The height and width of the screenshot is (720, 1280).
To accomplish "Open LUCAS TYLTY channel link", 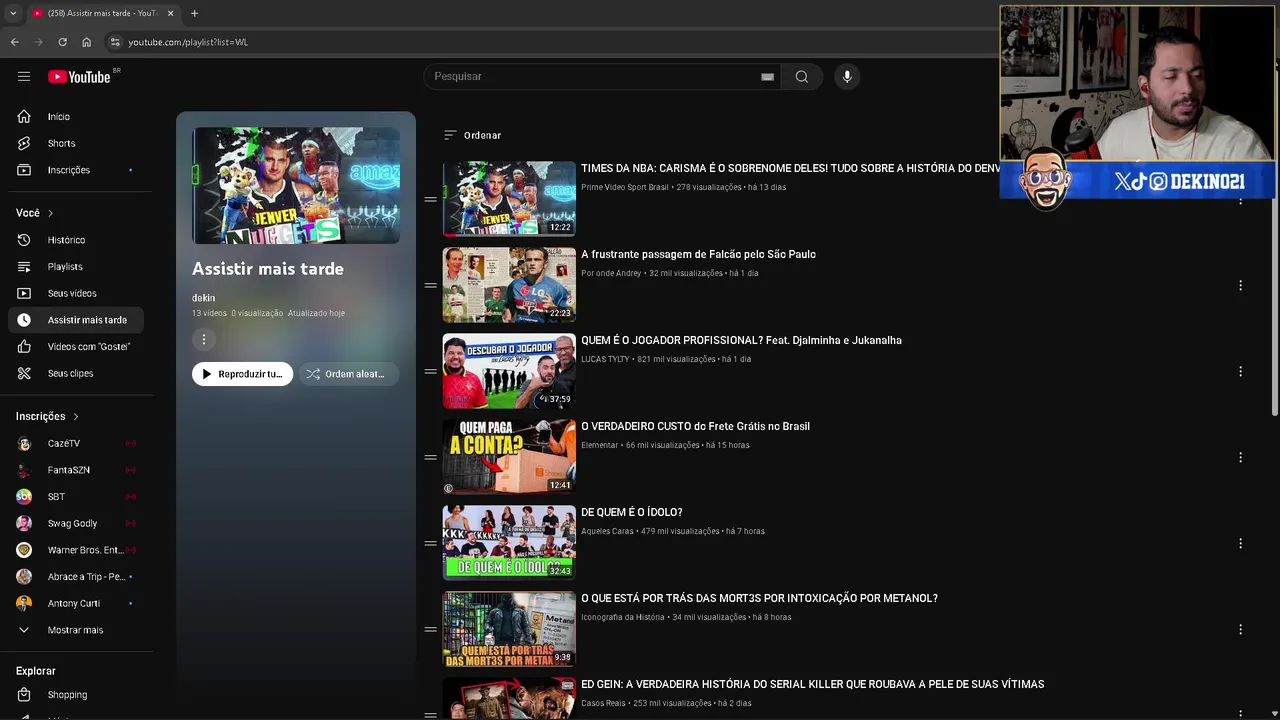I will (605, 359).
